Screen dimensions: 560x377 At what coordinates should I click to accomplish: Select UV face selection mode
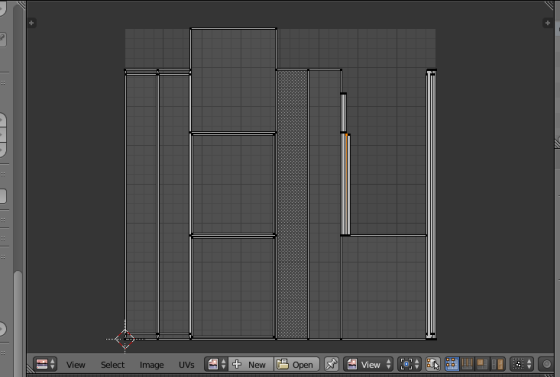[482, 364]
